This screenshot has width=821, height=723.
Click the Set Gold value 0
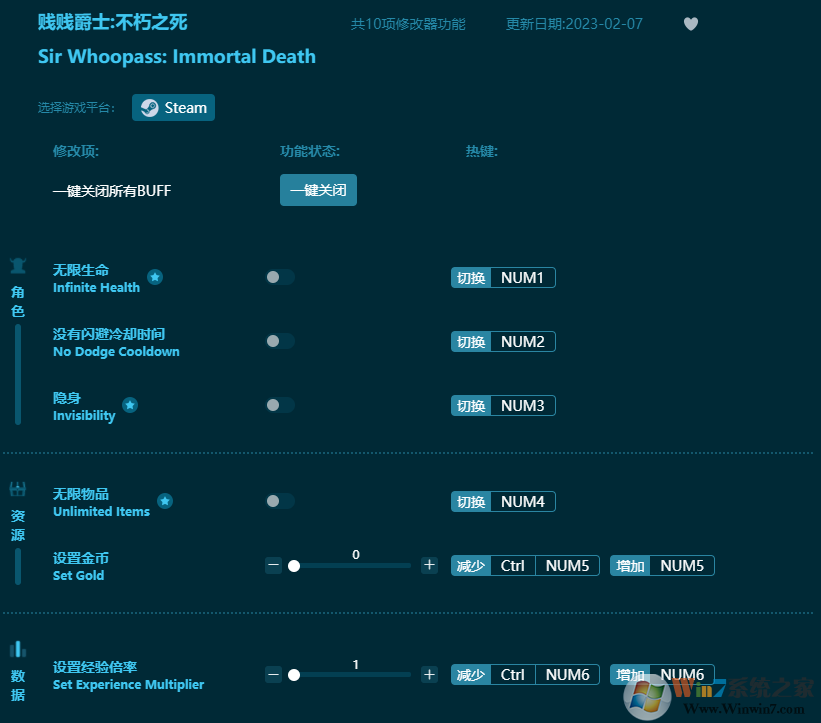click(x=356, y=554)
